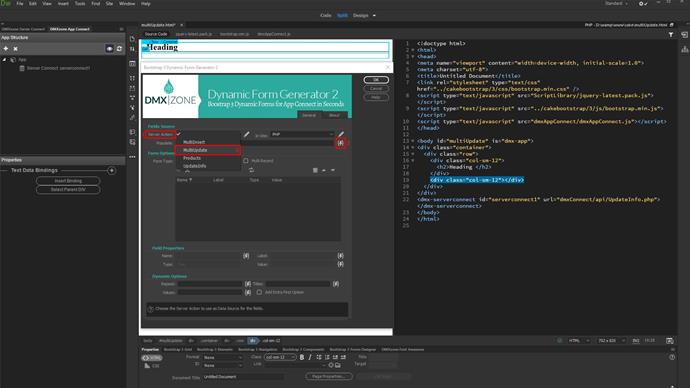Delete field with trash icon above table
Viewport: 690px width, 388px height.
tap(315, 170)
